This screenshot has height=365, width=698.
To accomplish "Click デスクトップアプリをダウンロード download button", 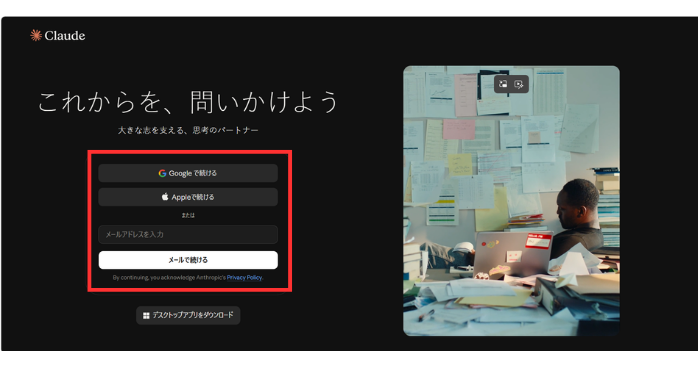I will (188, 315).
